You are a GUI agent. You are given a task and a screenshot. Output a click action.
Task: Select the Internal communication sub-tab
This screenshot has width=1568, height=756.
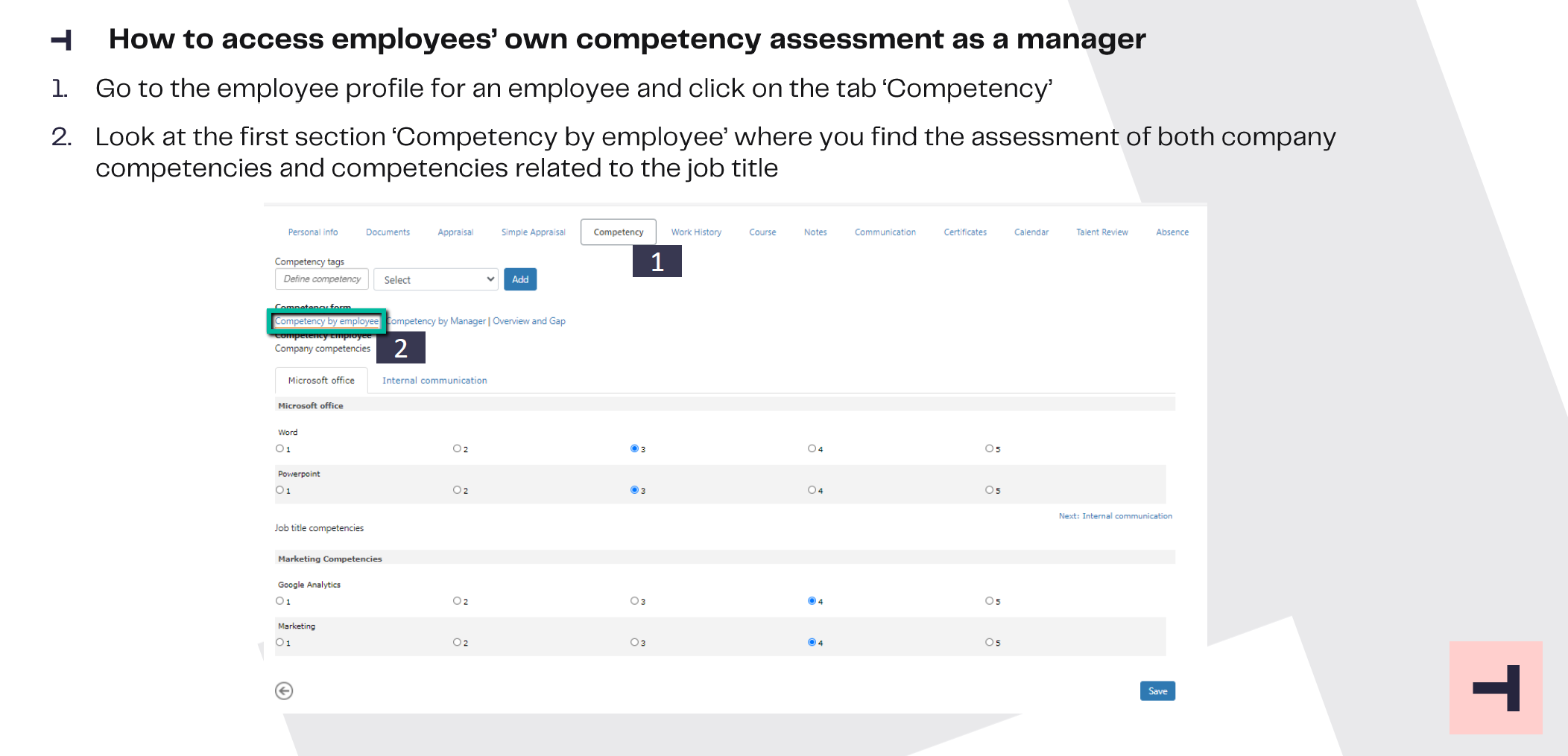click(x=434, y=381)
